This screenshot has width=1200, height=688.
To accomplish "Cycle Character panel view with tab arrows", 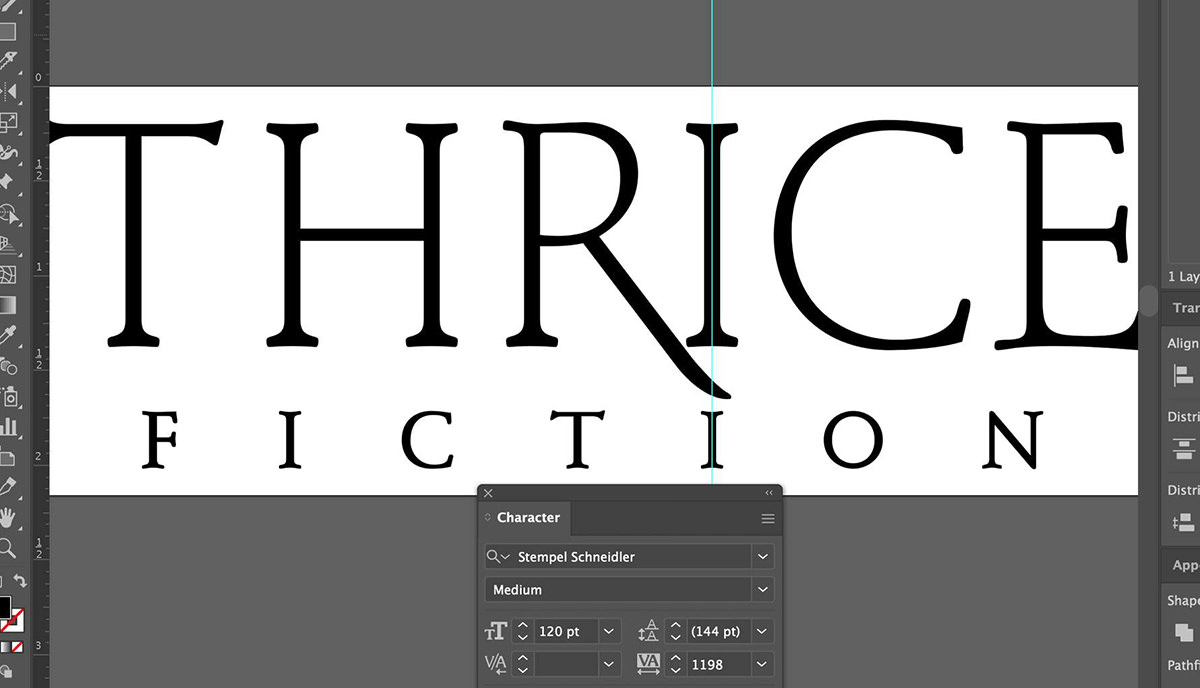I will (488, 517).
